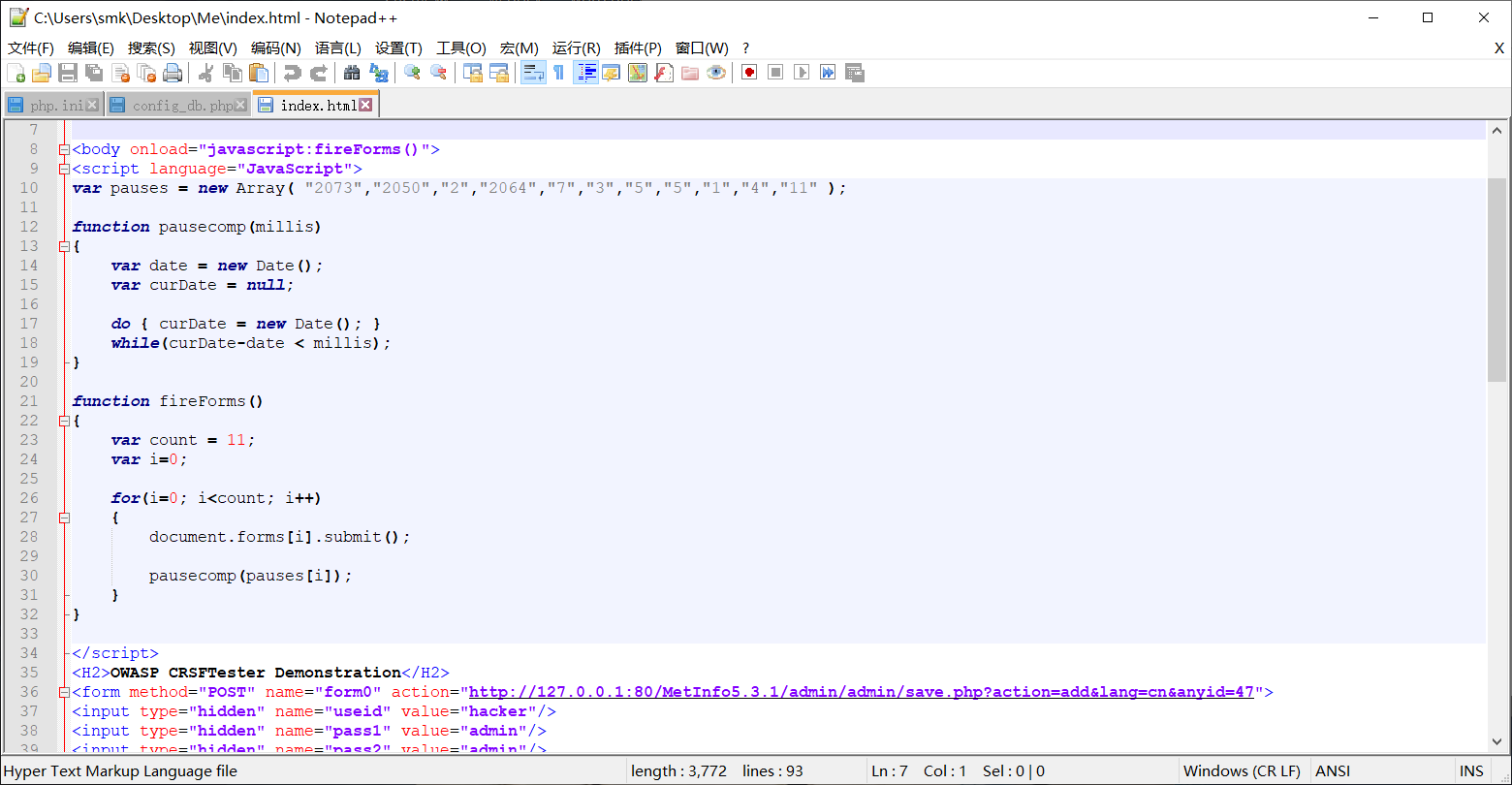
Task: Open the Replace dialog toolbar icon
Action: [379, 73]
